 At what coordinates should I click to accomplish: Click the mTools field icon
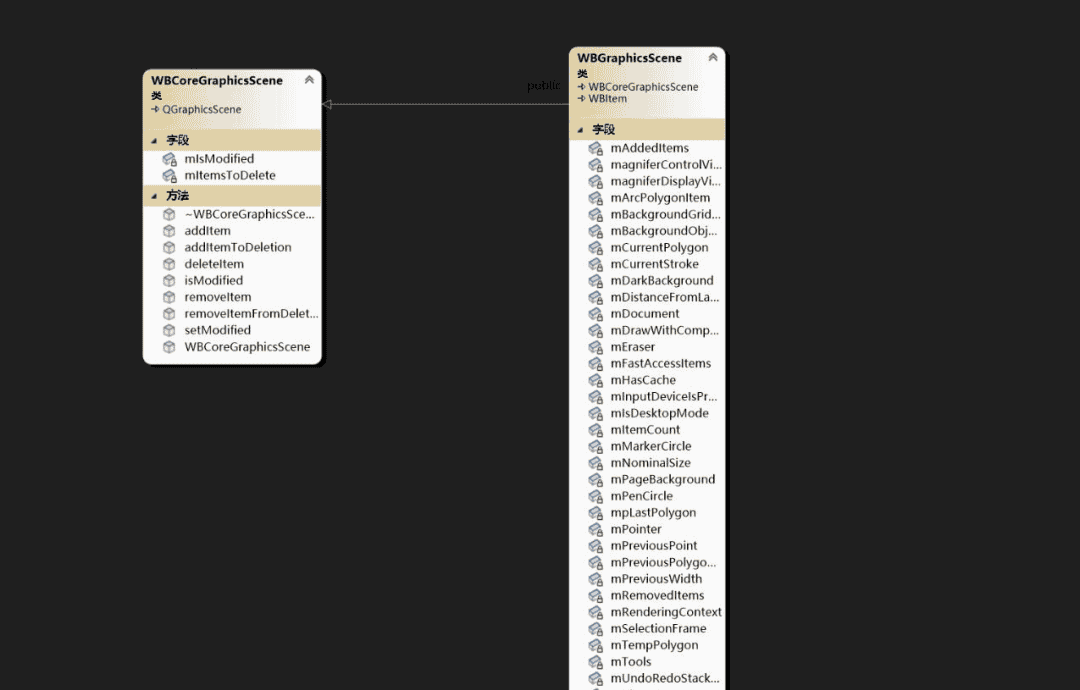[595, 662]
